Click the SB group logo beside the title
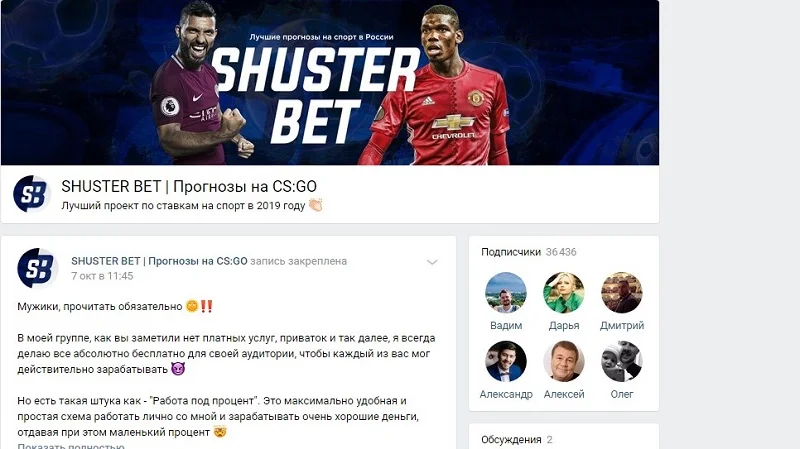Image resolution: width=800 pixels, height=449 pixels. (x=32, y=194)
